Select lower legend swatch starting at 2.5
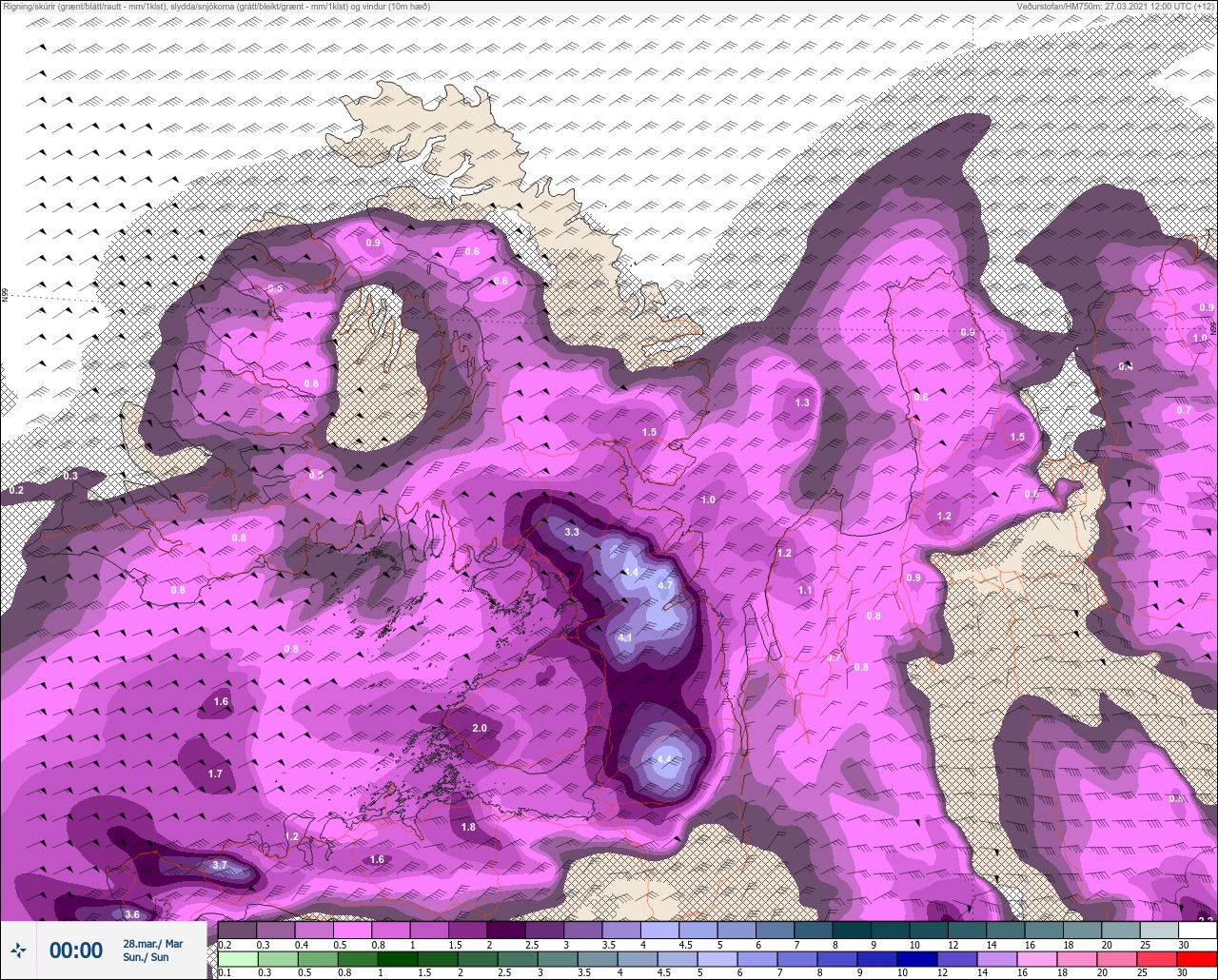Image resolution: width=1218 pixels, height=980 pixels. pyautogui.click(x=518, y=959)
